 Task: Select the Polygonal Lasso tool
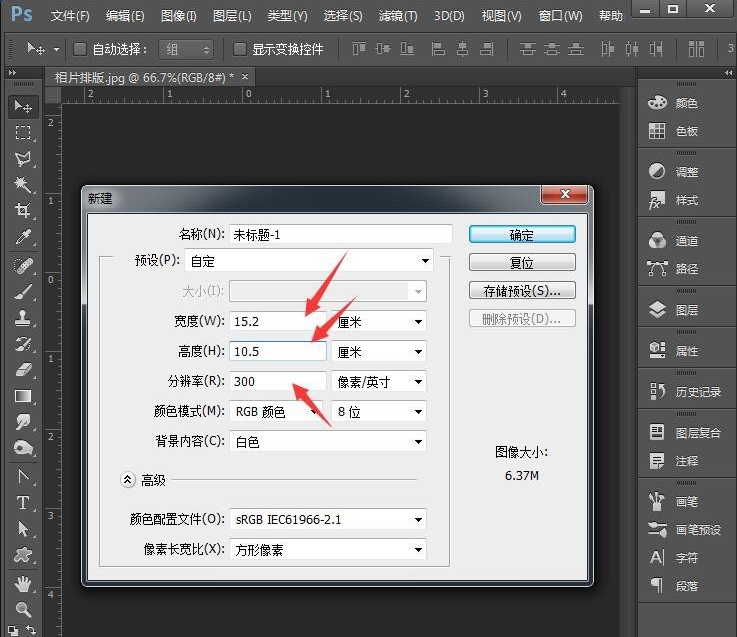(x=22, y=159)
